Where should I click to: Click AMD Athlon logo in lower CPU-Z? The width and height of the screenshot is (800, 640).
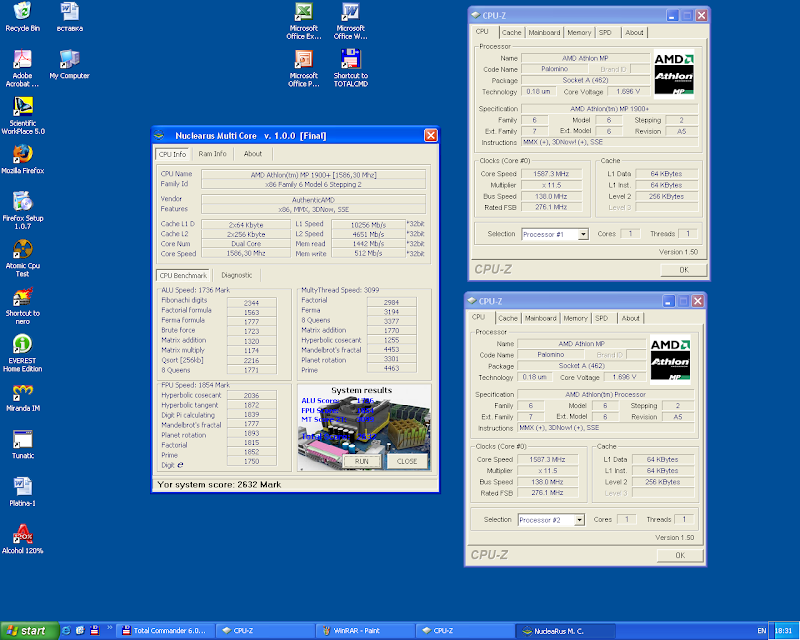click(x=670, y=359)
